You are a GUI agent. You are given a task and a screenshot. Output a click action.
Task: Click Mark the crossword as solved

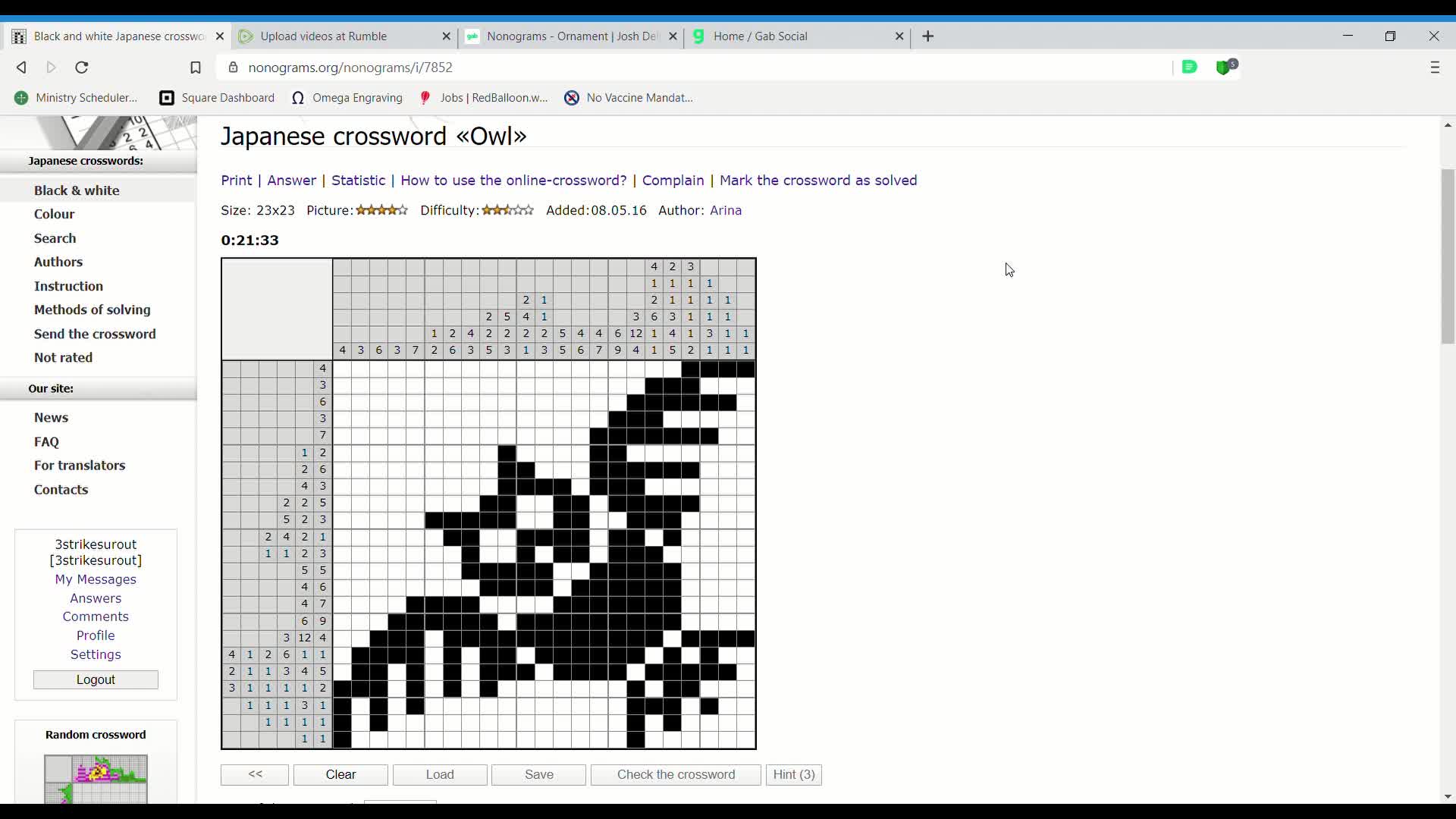click(x=818, y=180)
